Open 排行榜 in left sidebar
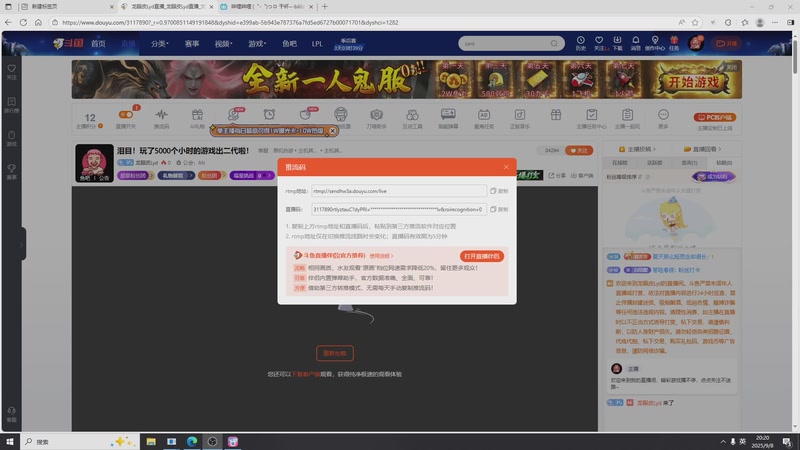 11,105
